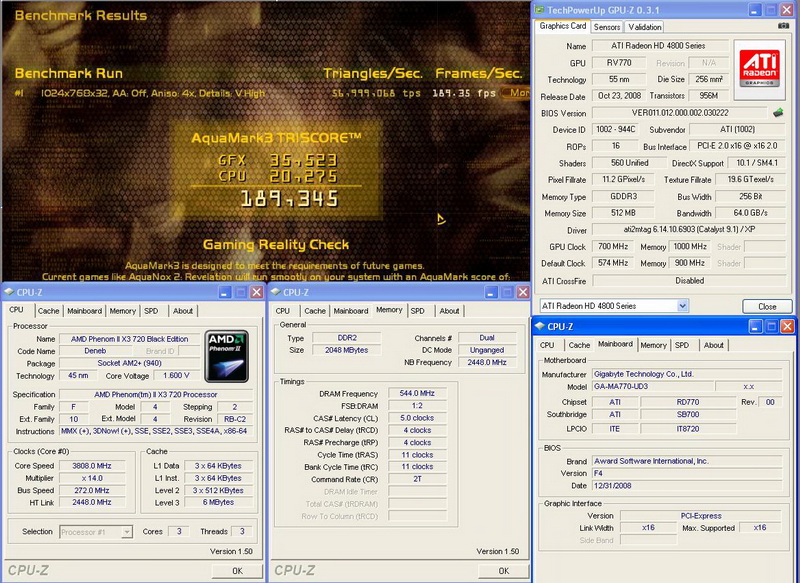Click the CAS# Latency 5.0 clocks value
Image resolution: width=800 pixels, height=583 pixels.
[x=417, y=418]
